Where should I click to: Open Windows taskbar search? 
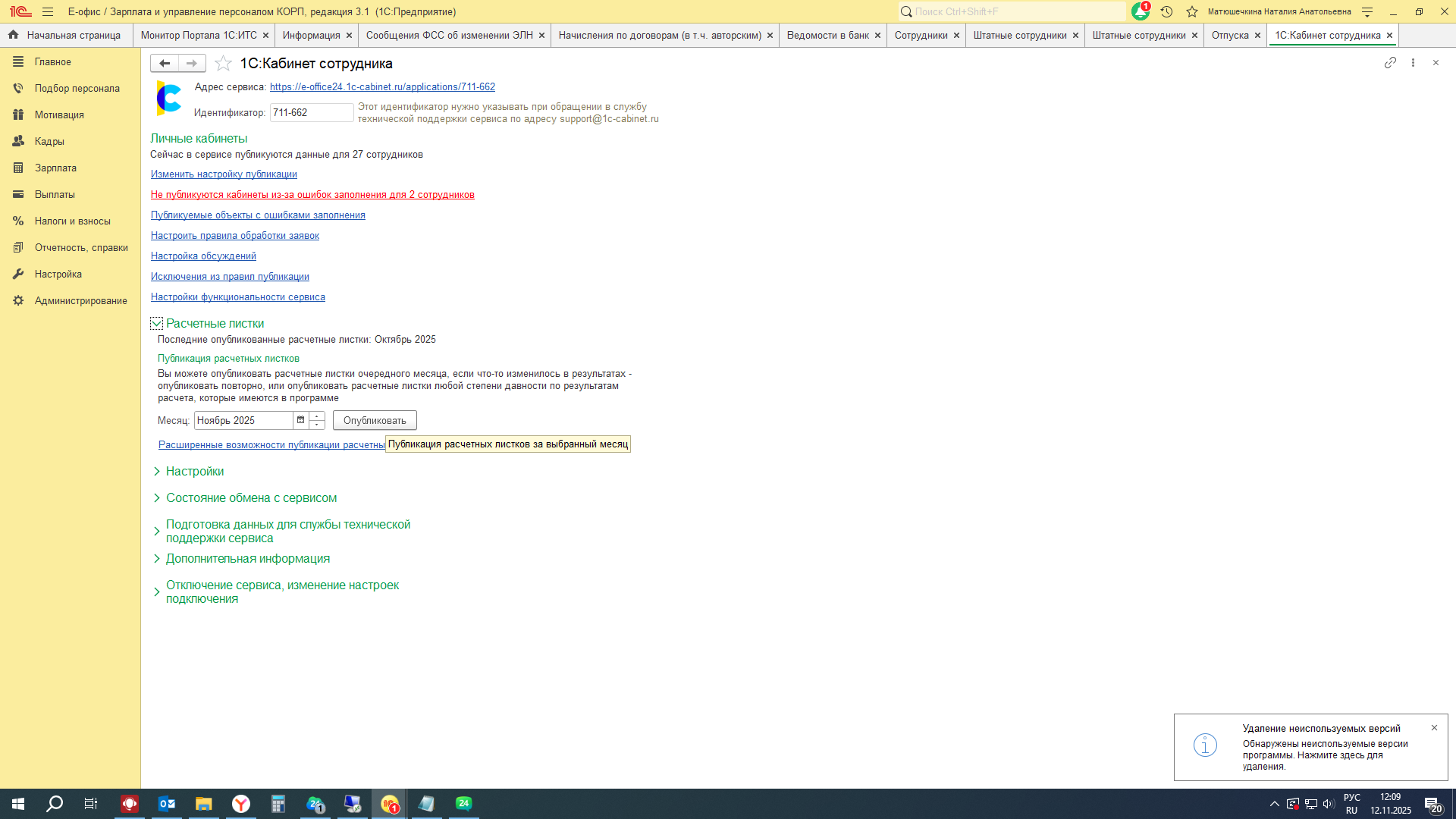tap(55, 804)
